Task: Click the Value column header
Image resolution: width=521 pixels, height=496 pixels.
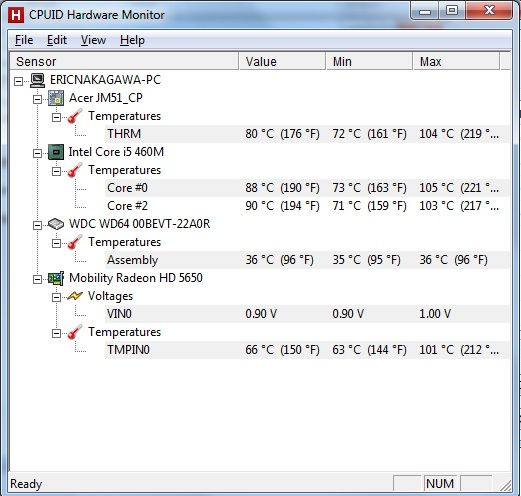Action: click(282, 61)
